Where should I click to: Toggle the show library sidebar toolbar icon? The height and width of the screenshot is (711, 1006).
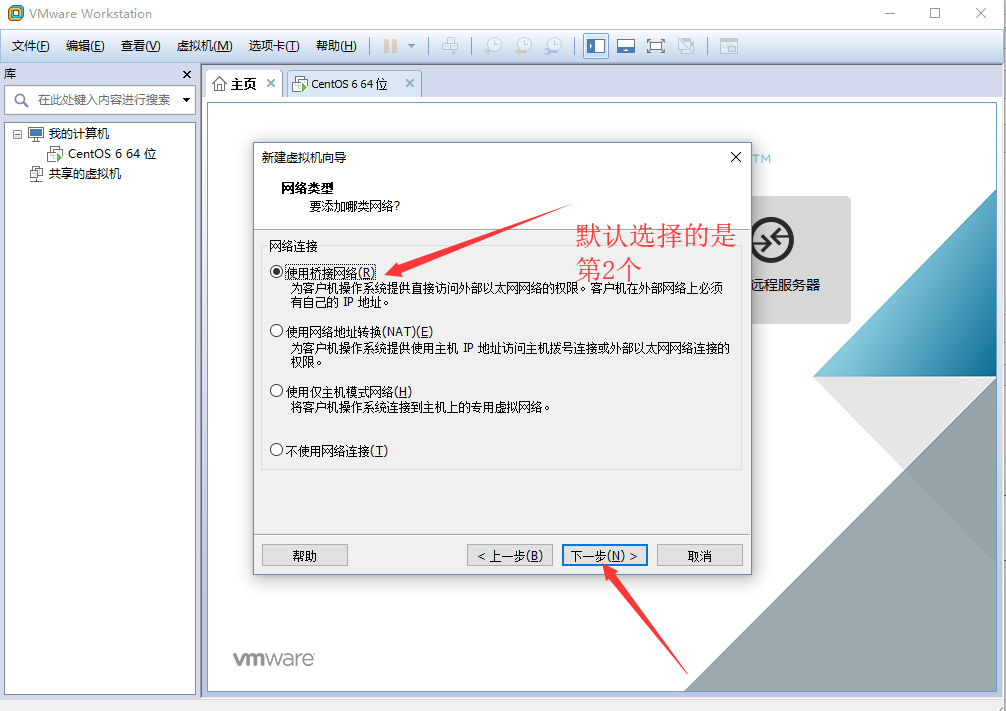[x=596, y=46]
